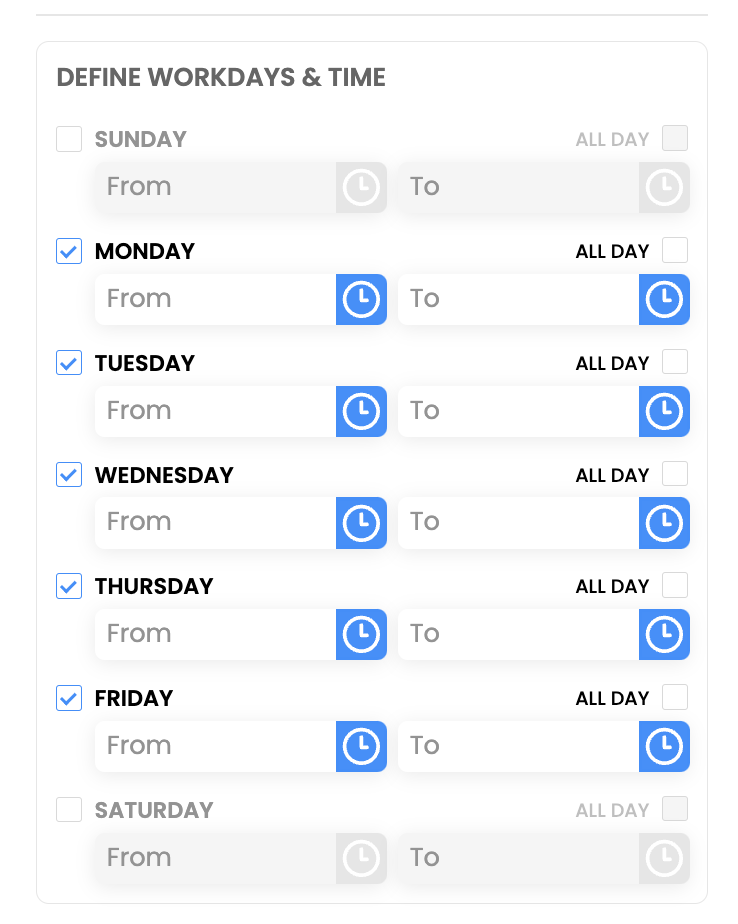Screen dimensions: 738x924
Task: Click the Thursday From clock icon
Action: pos(361,634)
